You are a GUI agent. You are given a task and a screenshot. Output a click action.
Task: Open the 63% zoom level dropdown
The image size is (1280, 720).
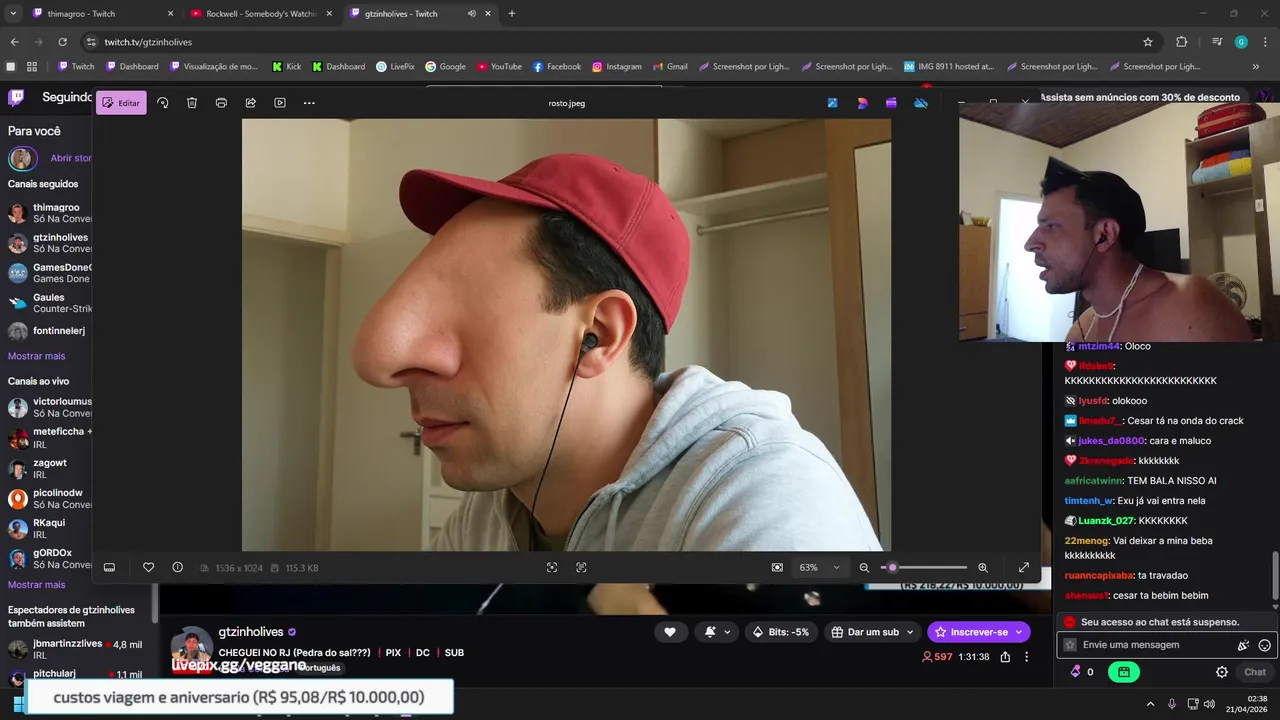(x=820, y=567)
